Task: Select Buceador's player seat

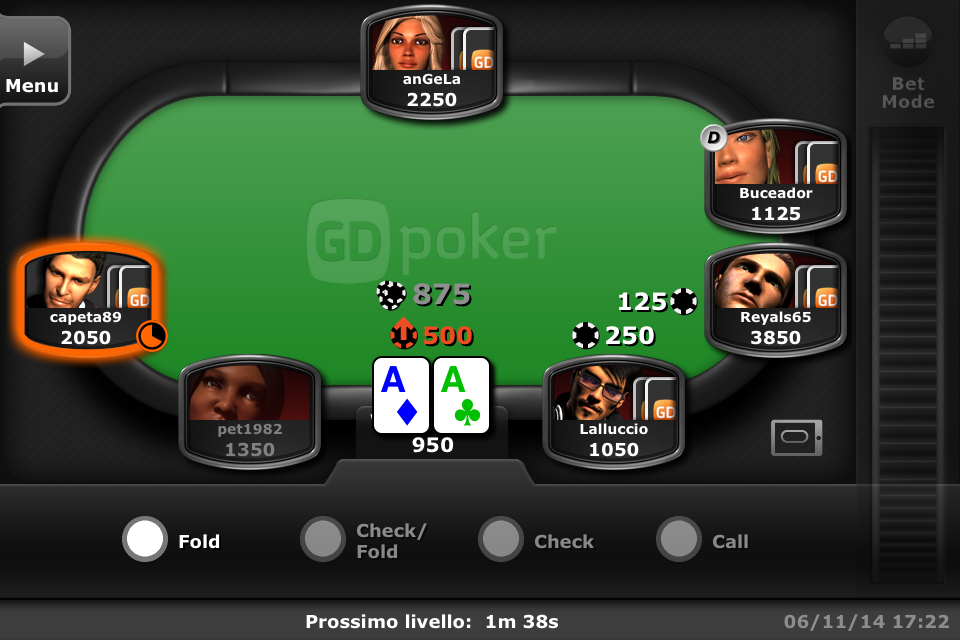Action: [x=776, y=176]
